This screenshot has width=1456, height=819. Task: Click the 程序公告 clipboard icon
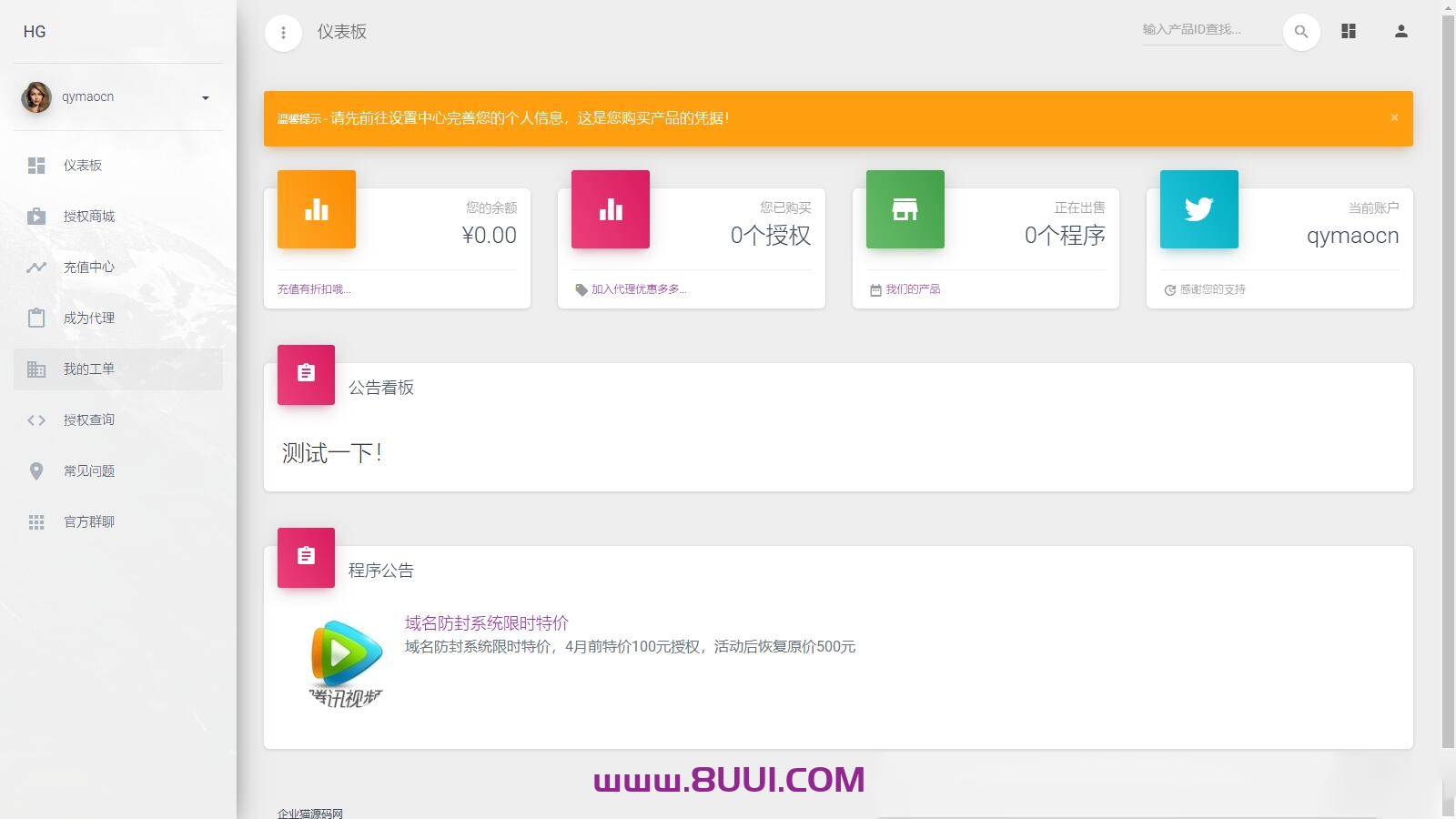306,558
